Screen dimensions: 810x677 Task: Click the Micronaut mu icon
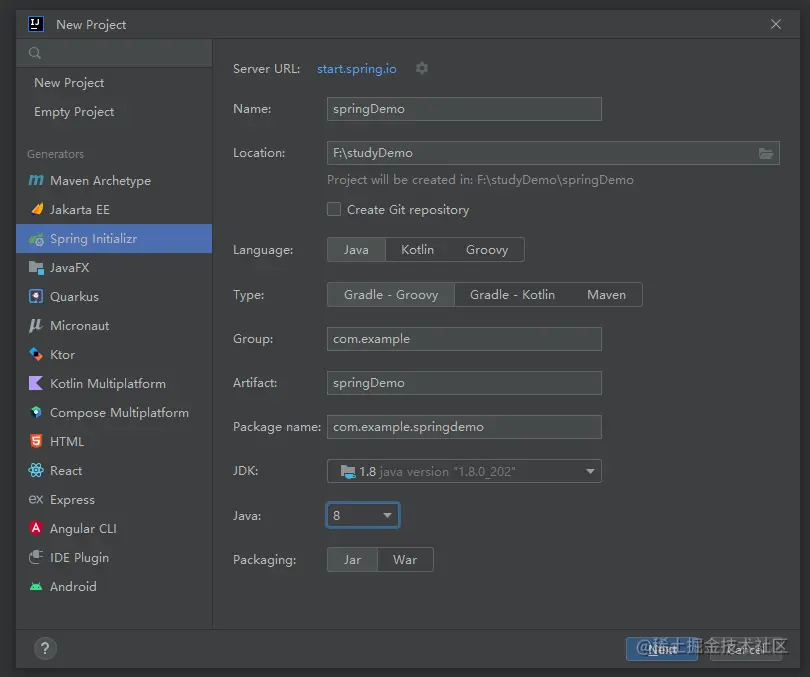coord(36,325)
